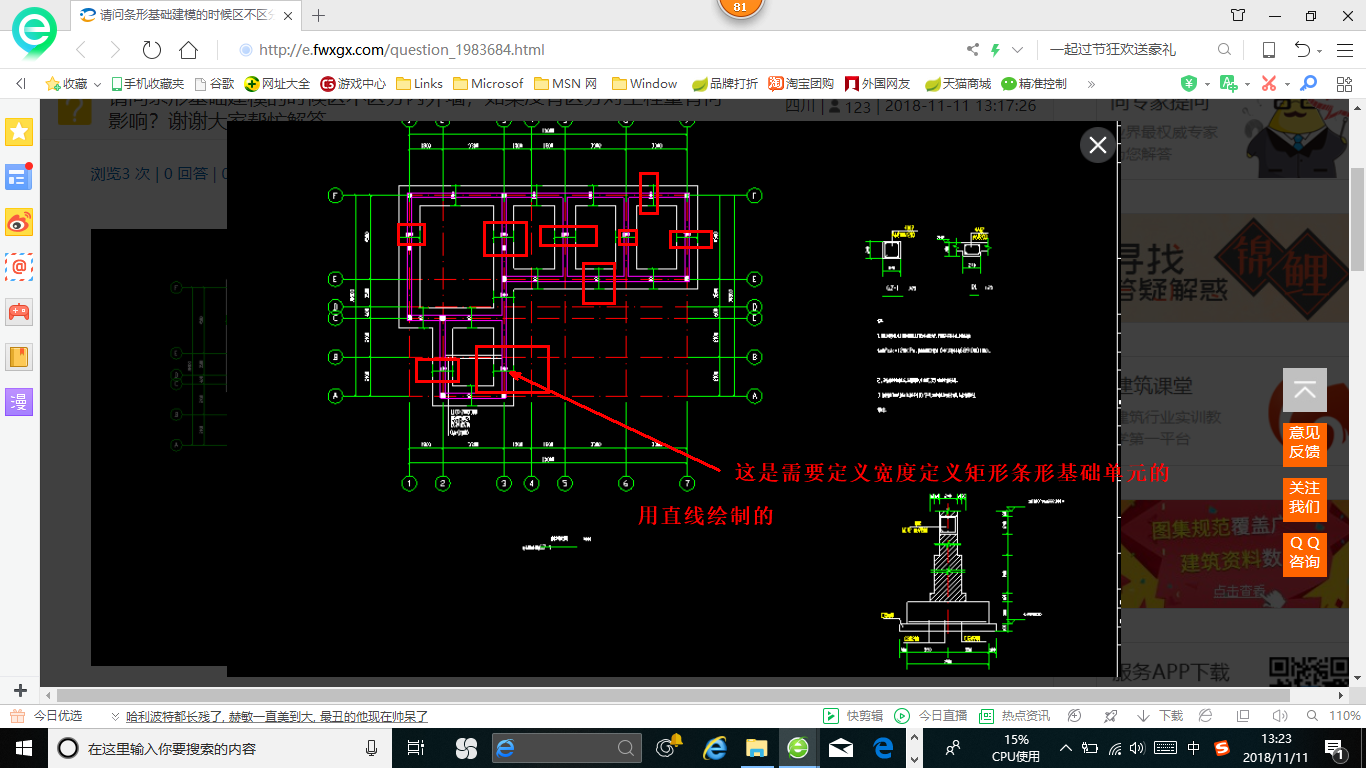
Task: Open a new tab with the plus icon
Action: (319, 16)
